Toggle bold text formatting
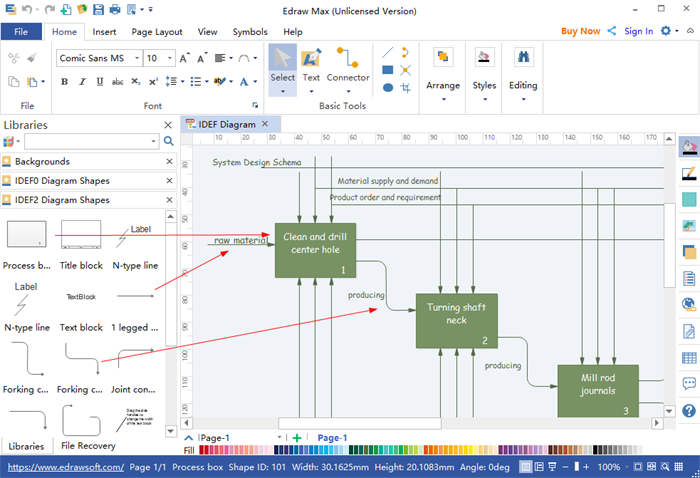 [x=64, y=82]
